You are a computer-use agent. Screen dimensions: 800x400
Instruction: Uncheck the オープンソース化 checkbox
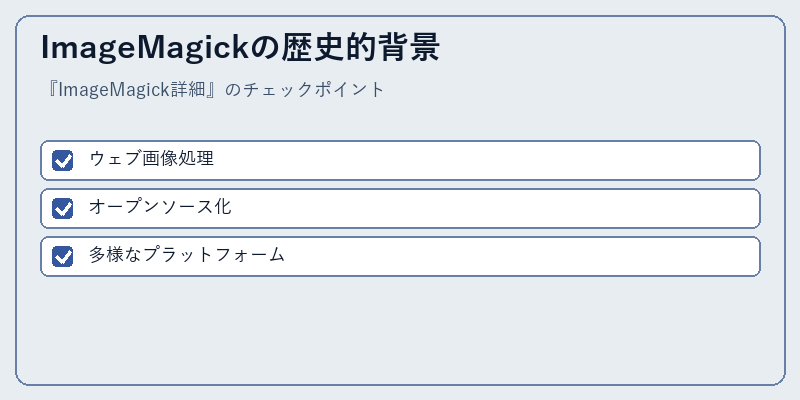coord(62,208)
